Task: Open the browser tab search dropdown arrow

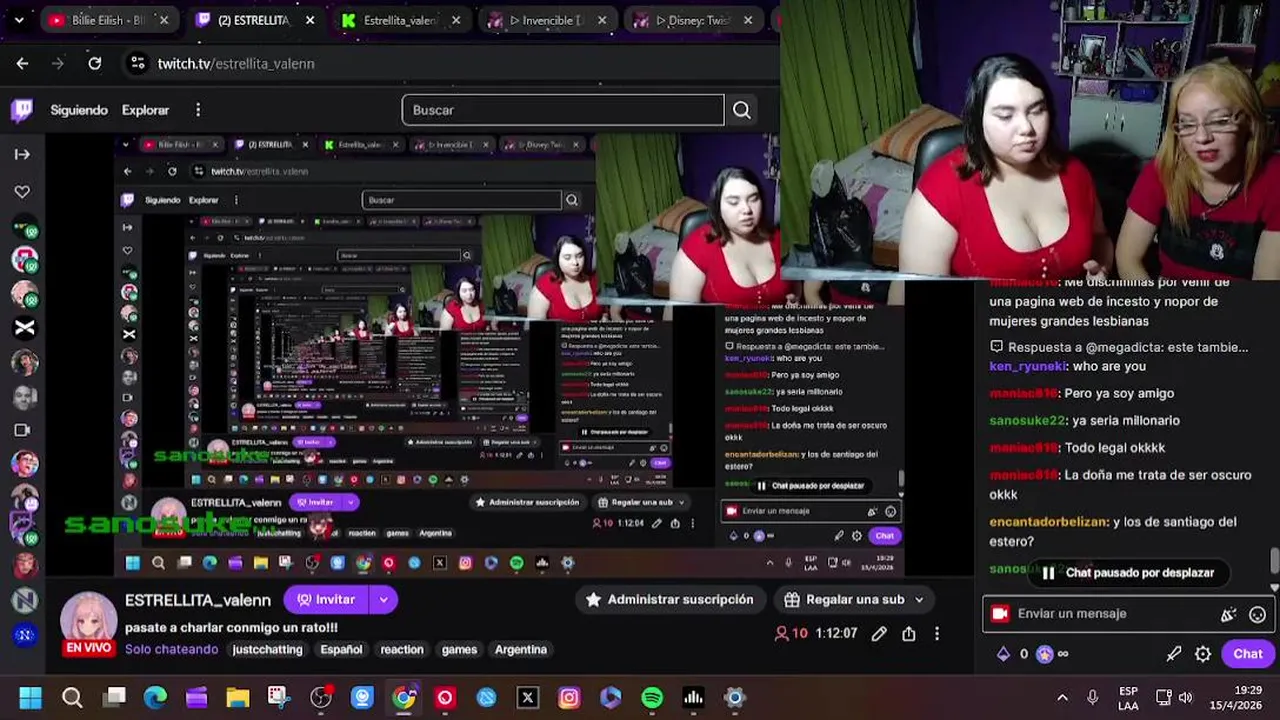Action: click(x=19, y=20)
